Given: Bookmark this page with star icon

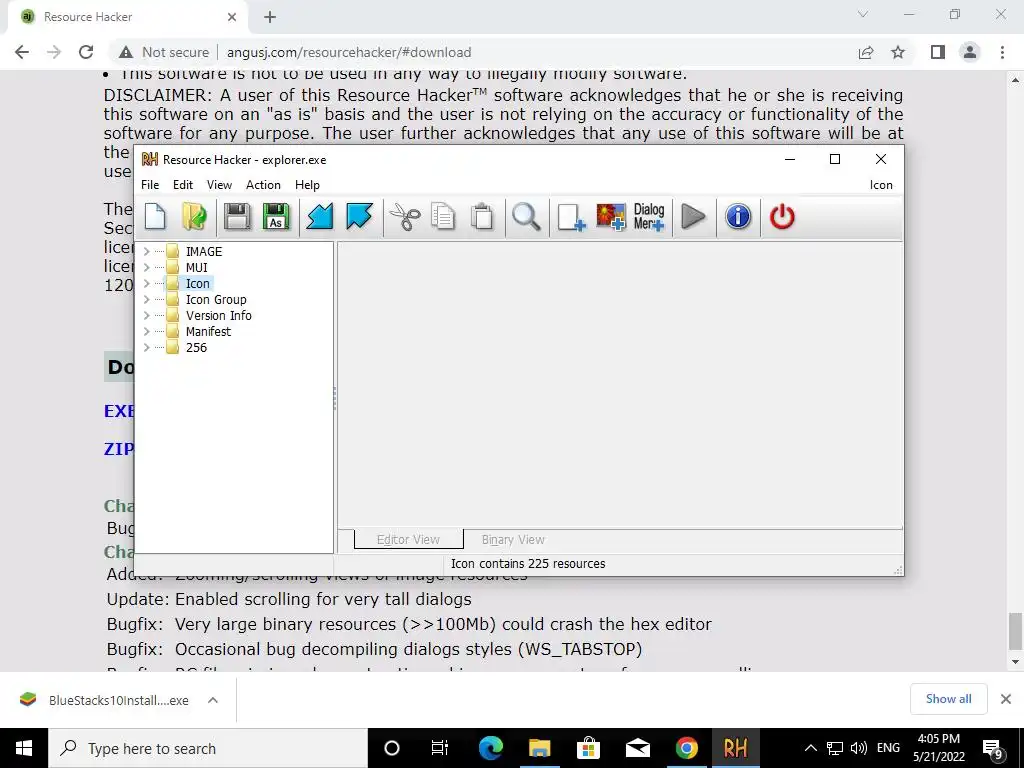Looking at the screenshot, I should [x=898, y=52].
